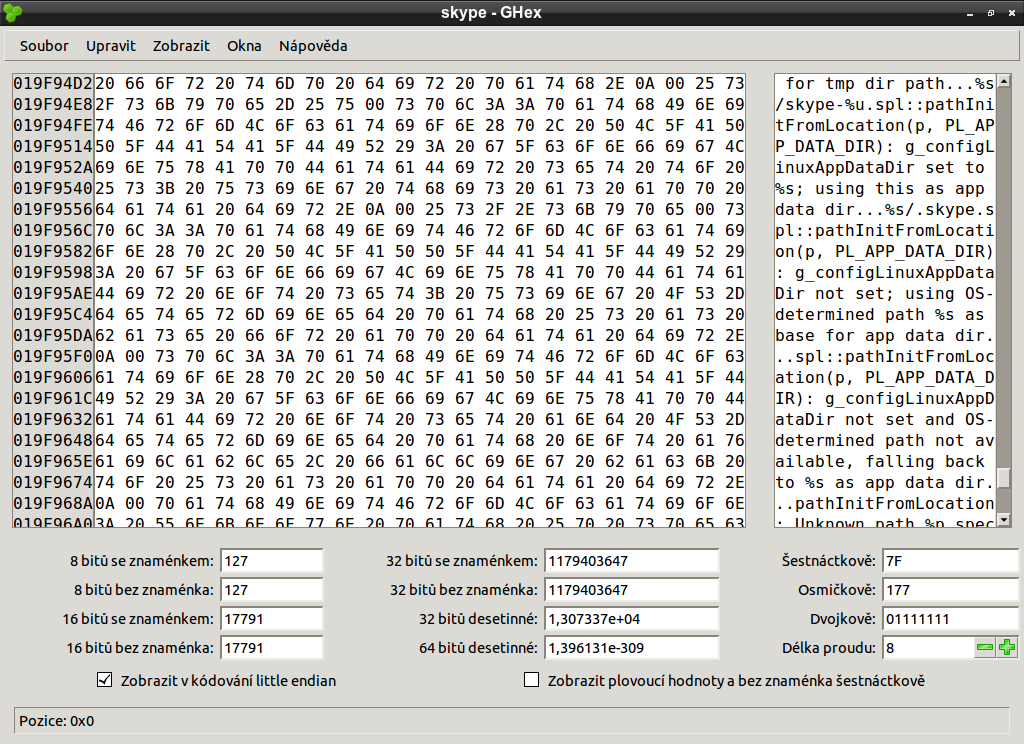Enable unsigned and float hexadecimal display checkbox
This screenshot has height=744, width=1024.
tap(532, 680)
